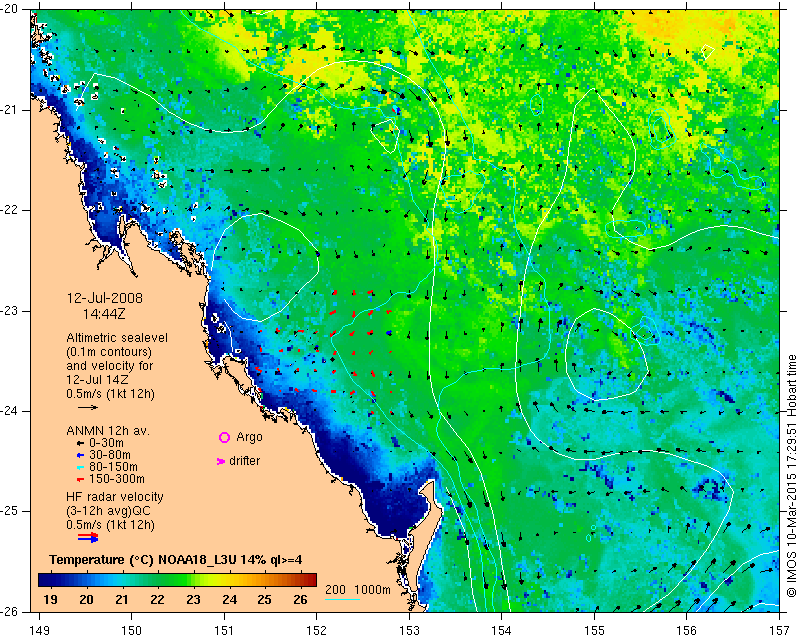Click the 155 longitude axis label

[x=594, y=631]
